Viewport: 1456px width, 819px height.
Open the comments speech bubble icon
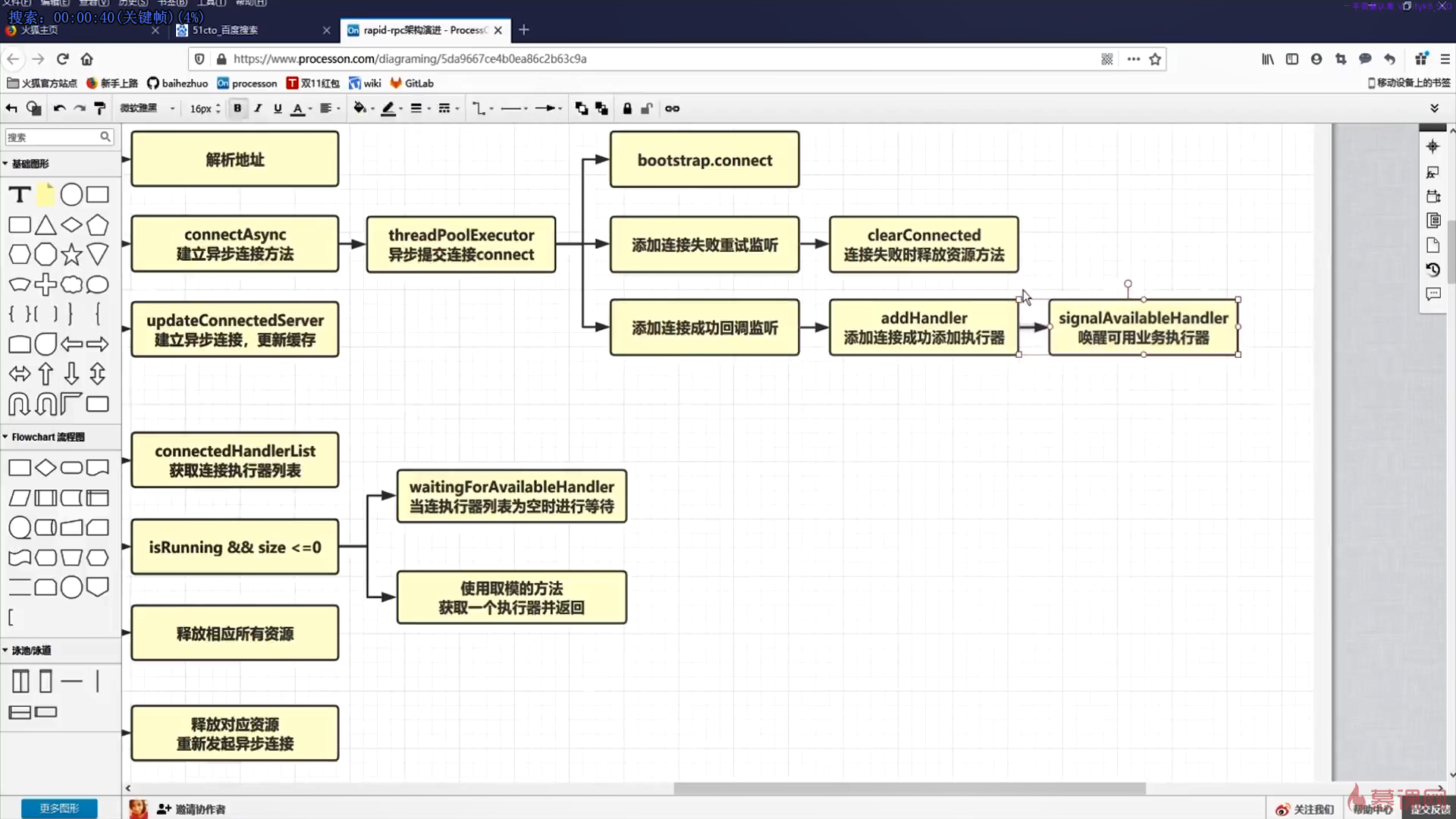click(1432, 294)
